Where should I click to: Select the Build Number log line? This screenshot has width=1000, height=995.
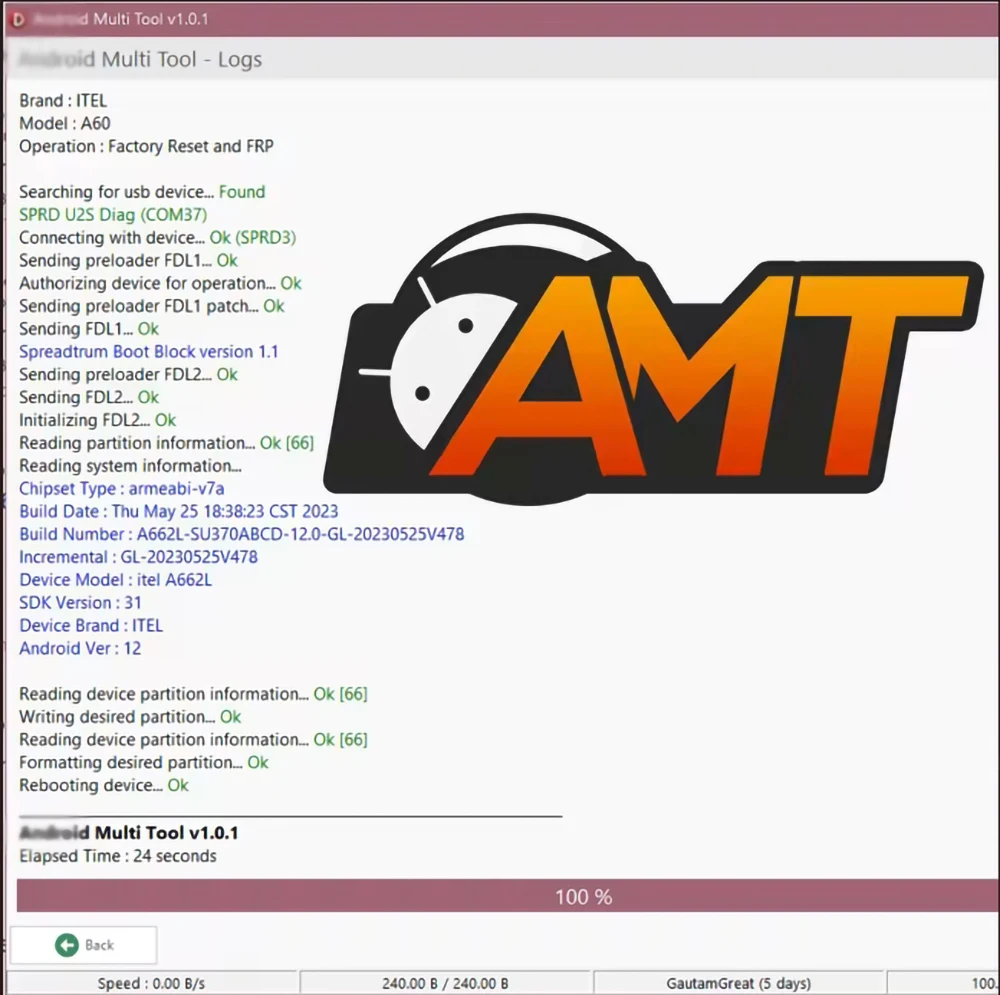(240, 534)
